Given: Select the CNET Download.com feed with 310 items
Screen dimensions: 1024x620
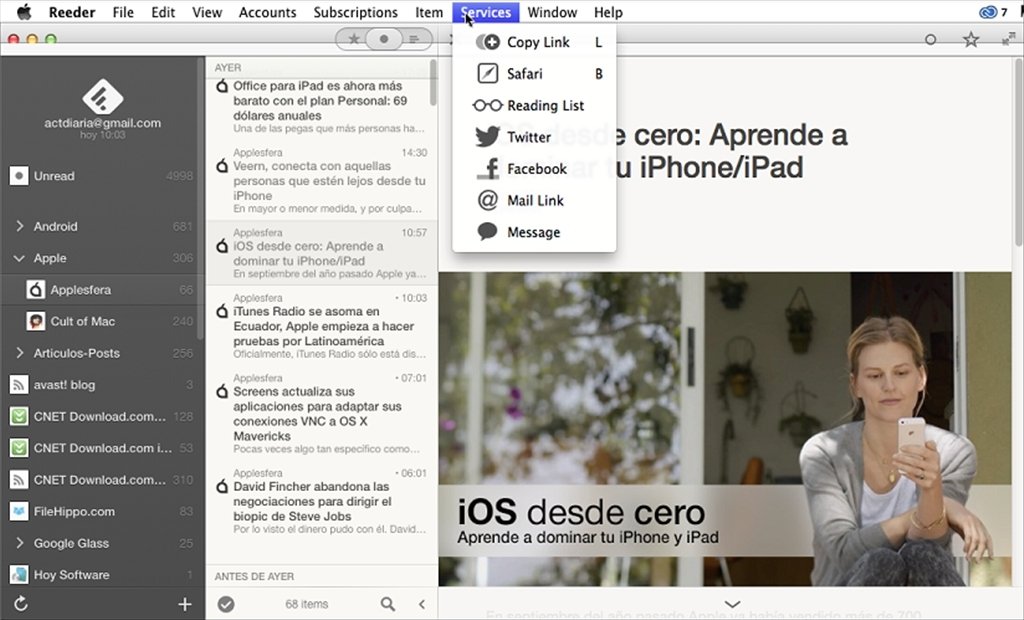Looking at the screenshot, I should (103, 480).
